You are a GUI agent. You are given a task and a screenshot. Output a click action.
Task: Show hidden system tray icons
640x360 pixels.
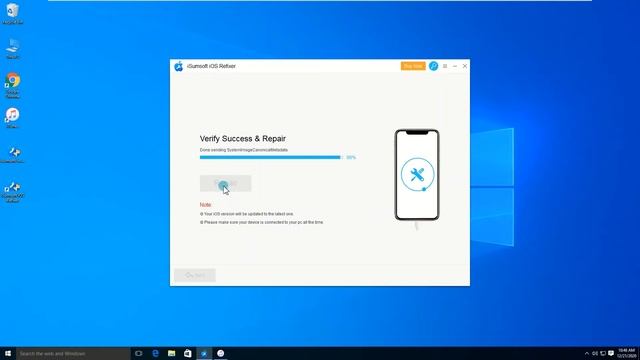(x=587, y=353)
